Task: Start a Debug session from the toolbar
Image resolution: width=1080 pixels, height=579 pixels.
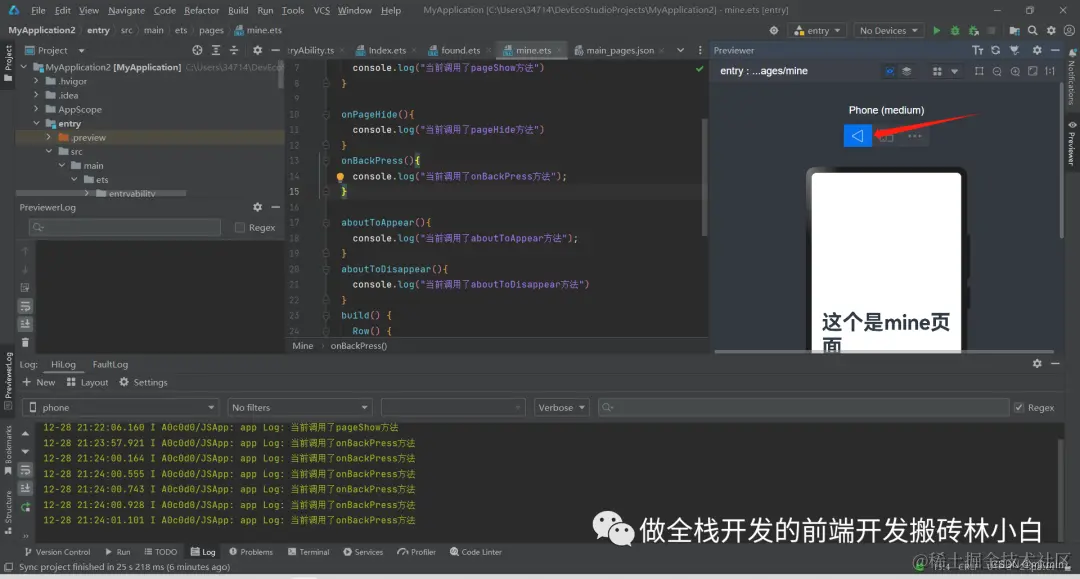Action: (954, 31)
